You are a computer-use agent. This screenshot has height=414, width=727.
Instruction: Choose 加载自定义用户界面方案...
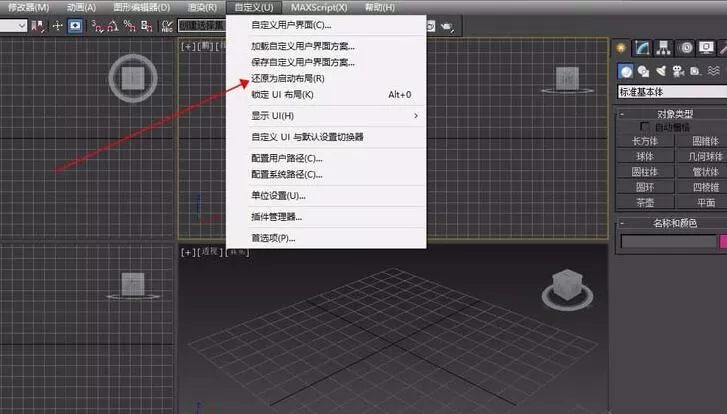click(x=326, y=46)
